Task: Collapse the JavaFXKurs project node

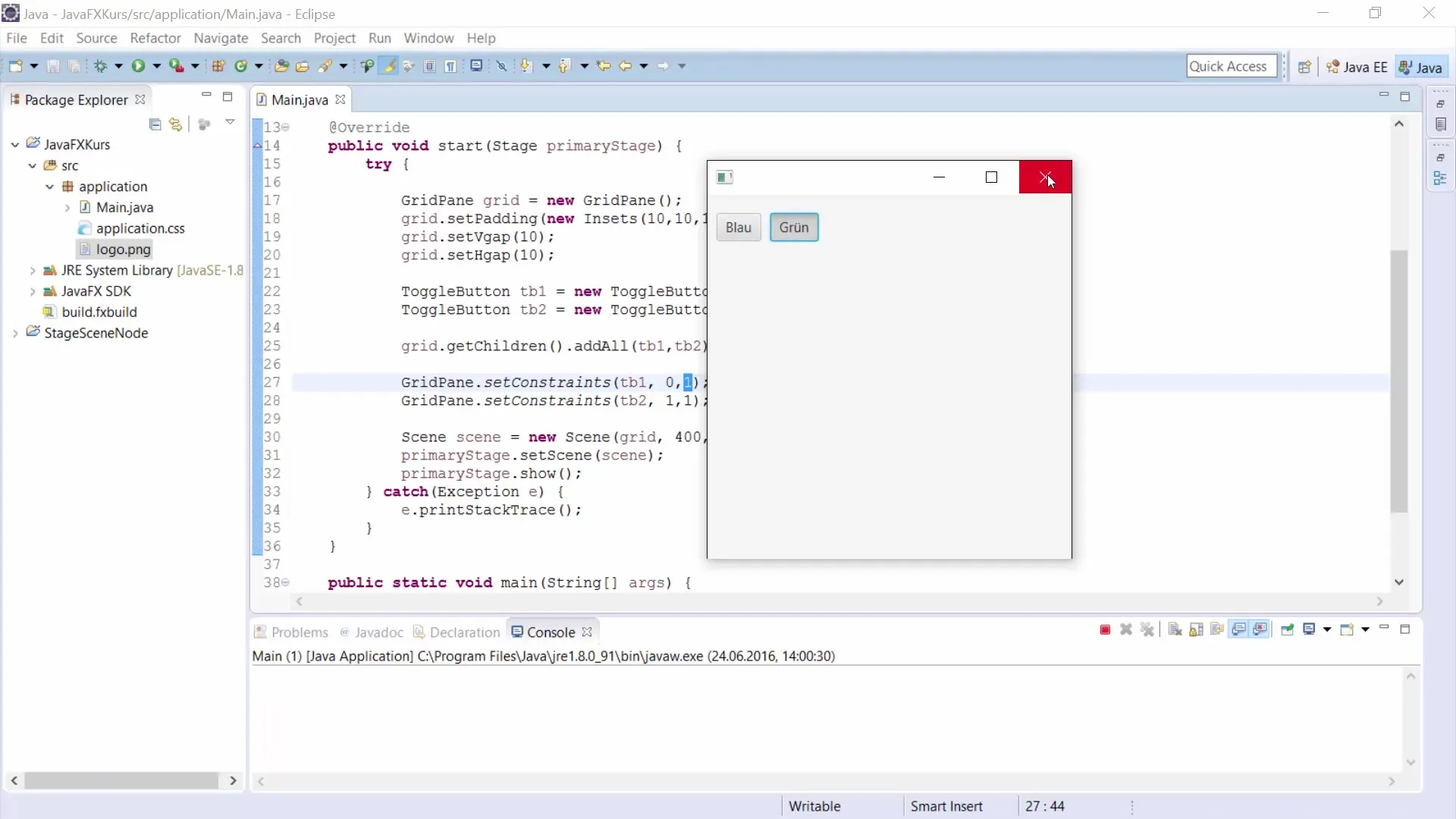Action: [x=15, y=144]
